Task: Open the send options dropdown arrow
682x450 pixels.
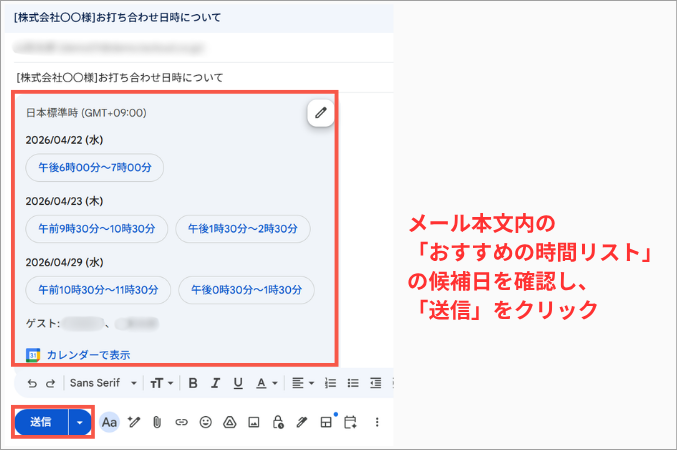Action: (80, 422)
